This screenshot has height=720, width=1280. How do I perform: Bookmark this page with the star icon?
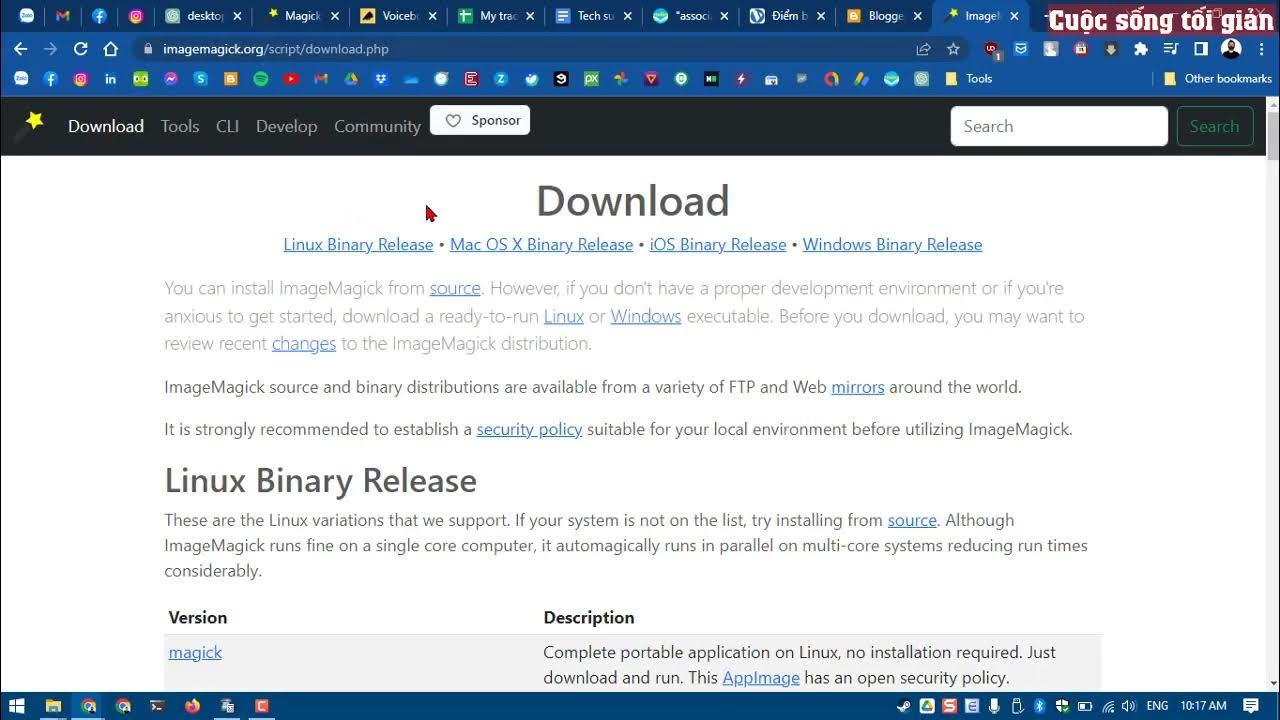[x=953, y=49]
